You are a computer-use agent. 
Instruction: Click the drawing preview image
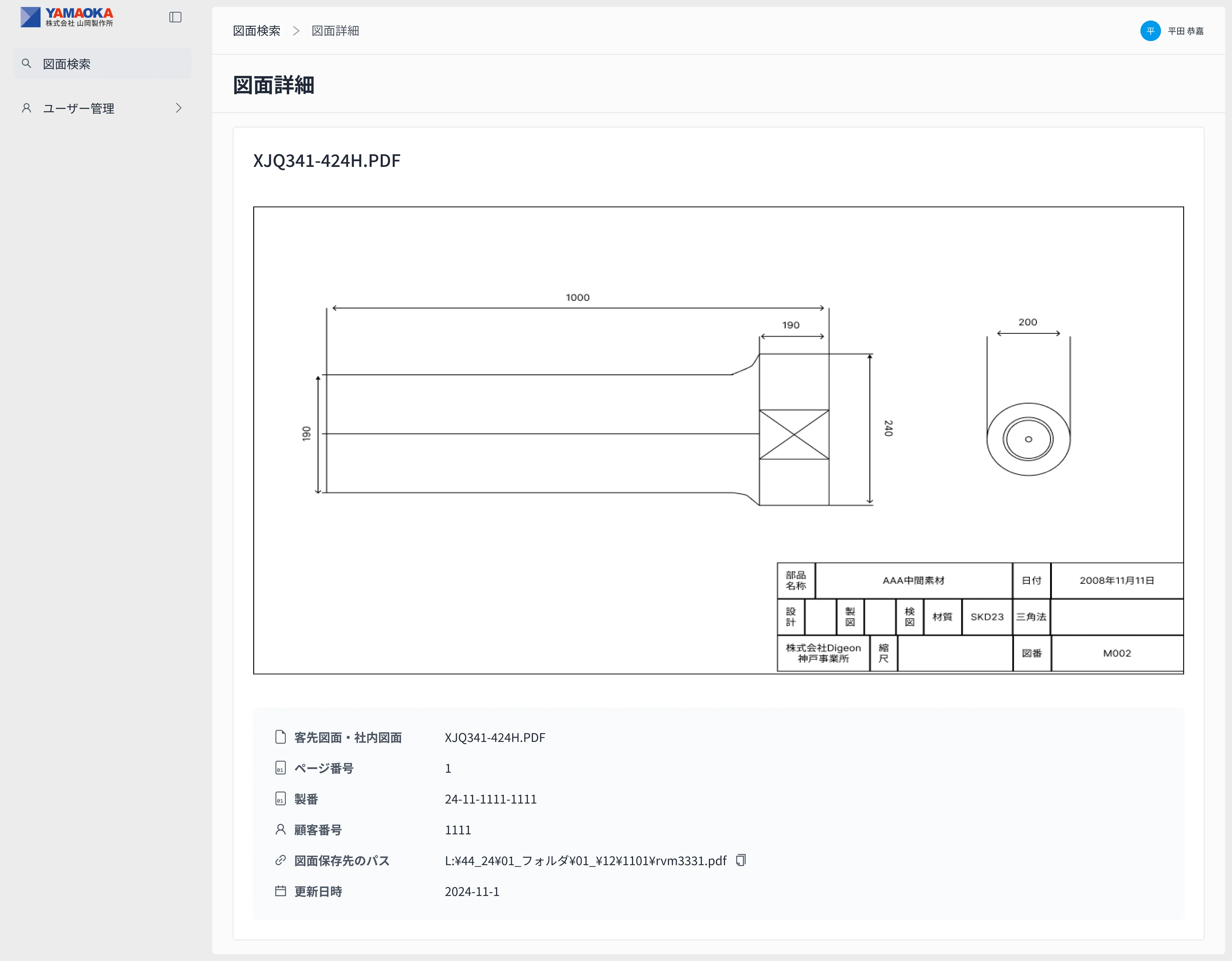point(718,440)
